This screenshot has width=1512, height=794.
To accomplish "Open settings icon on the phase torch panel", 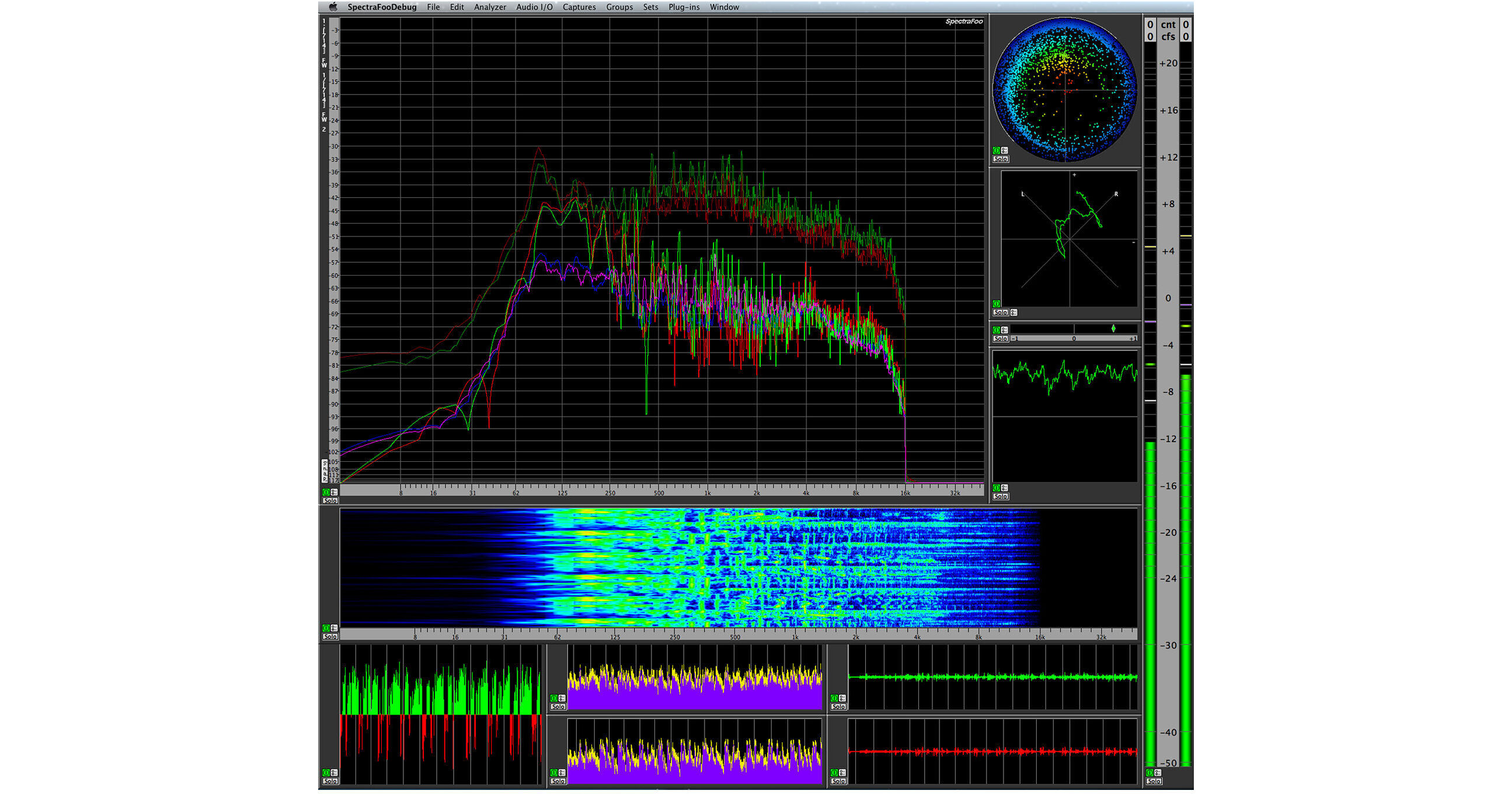I will [1005, 151].
